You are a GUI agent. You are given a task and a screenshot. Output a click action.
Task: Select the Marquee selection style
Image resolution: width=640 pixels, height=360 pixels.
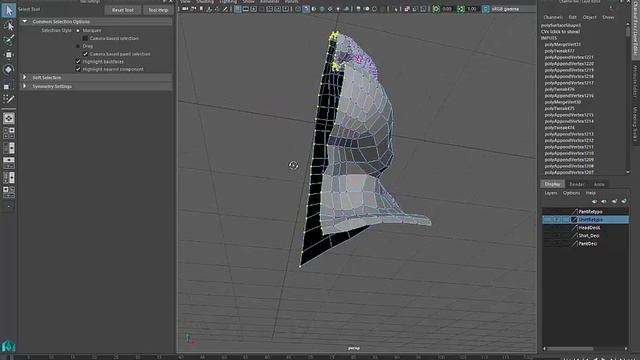78,30
